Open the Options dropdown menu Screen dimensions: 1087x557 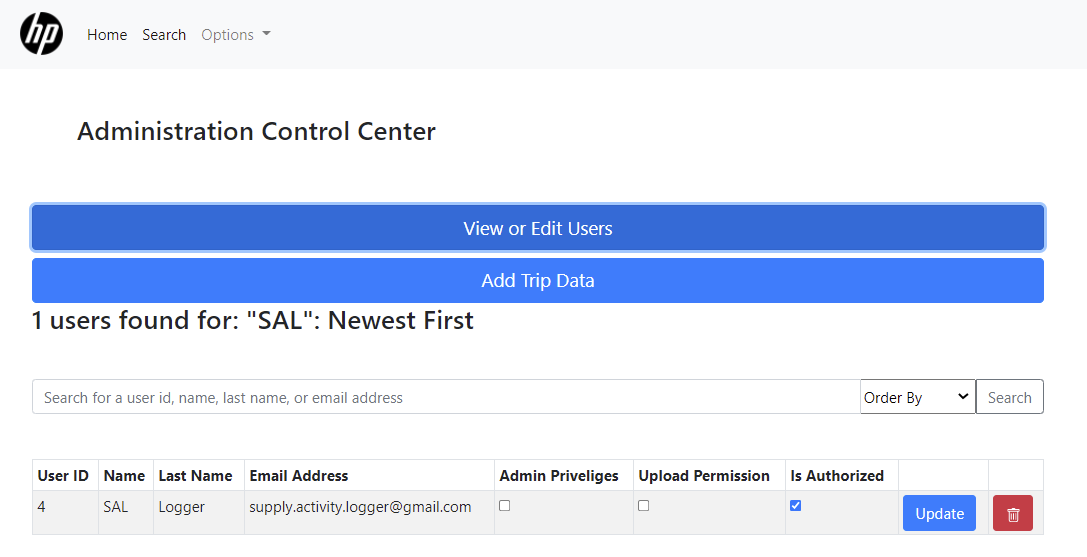[236, 35]
